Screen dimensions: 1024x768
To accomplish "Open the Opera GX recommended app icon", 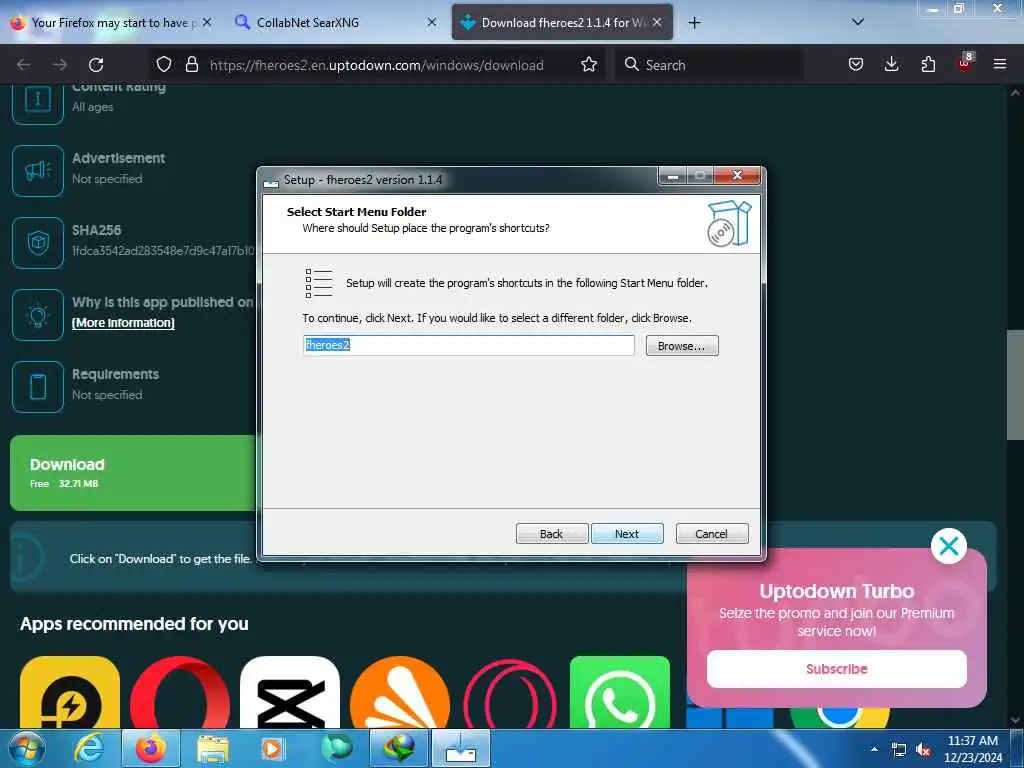I will pyautogui.click(x=510, y=692).
